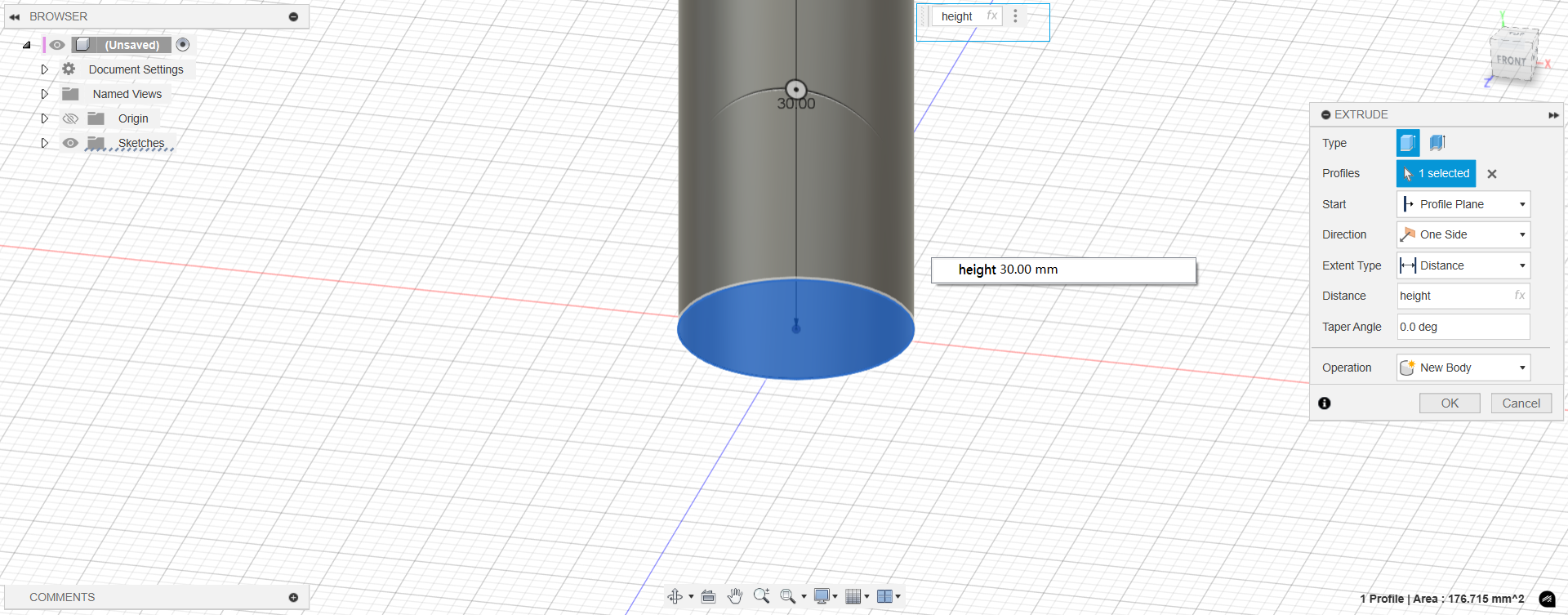Click the 'height 30.00 mm' tooltip

pos(1063,270)
